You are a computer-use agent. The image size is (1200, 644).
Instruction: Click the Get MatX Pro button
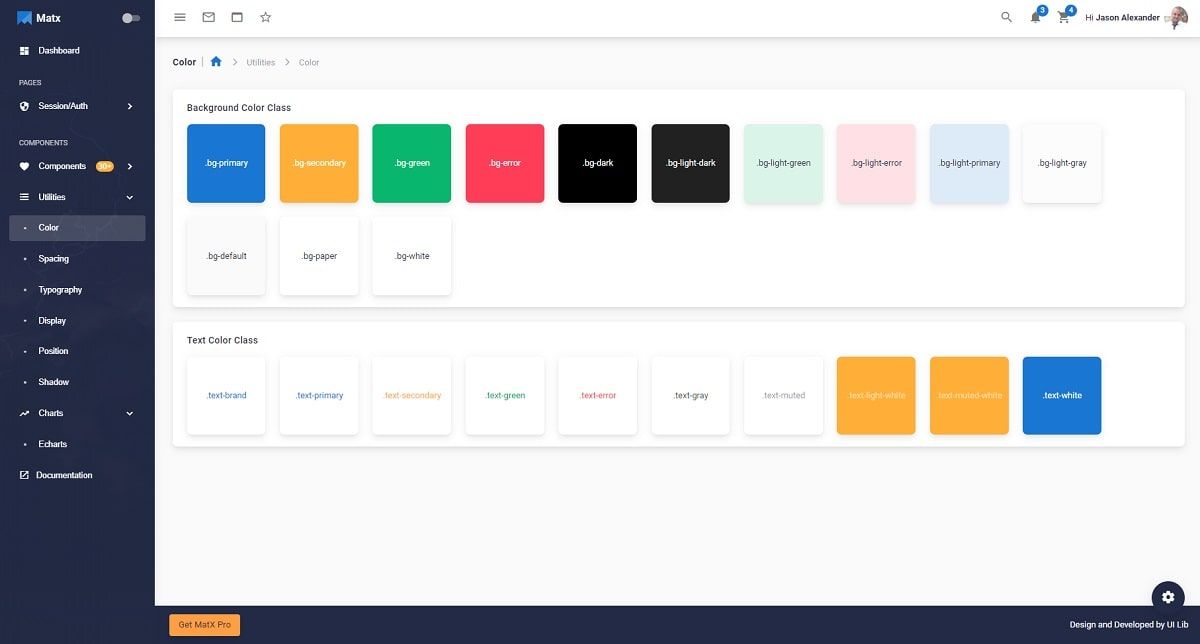tap(203, 624)
